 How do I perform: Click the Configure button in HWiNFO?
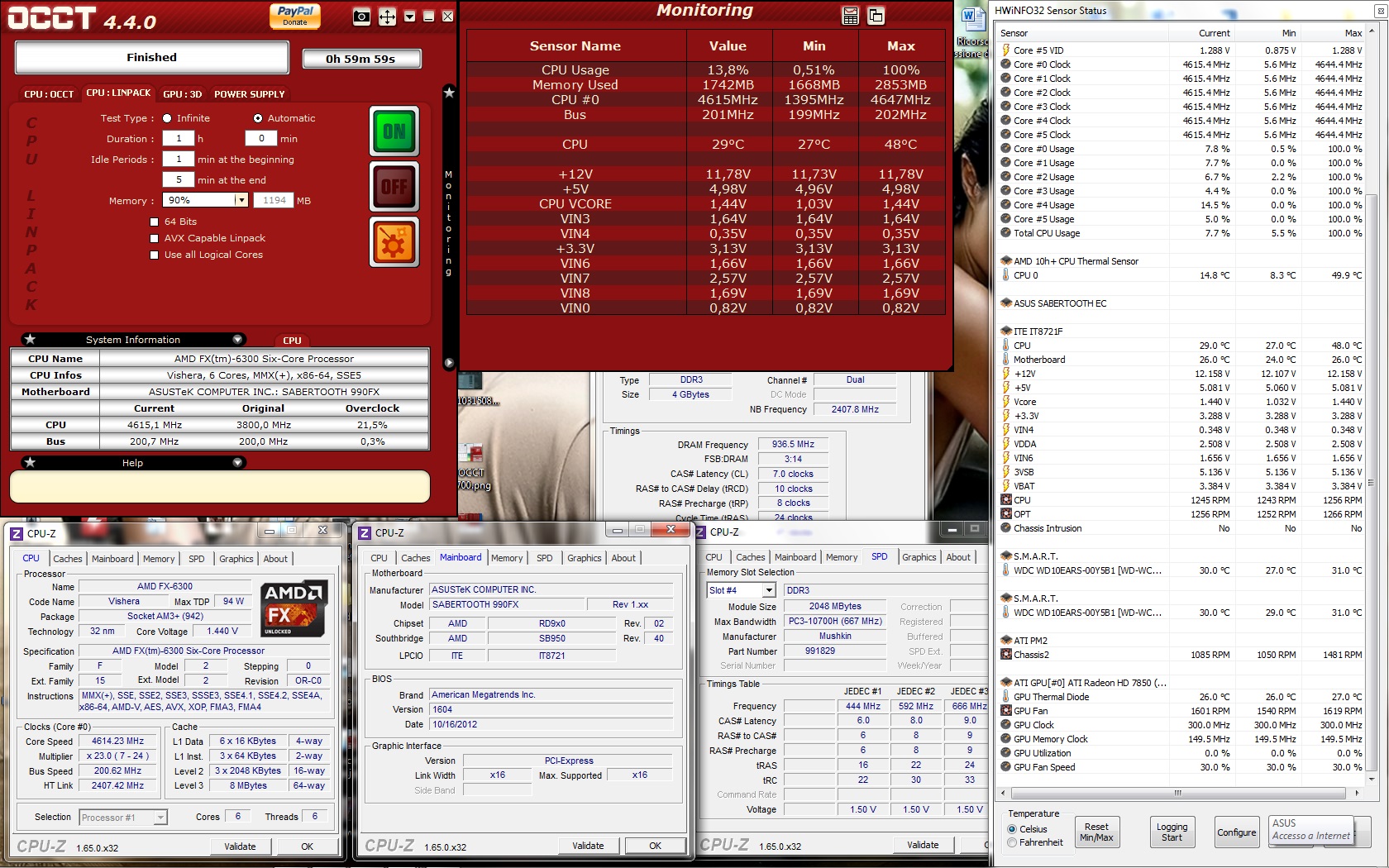click(1236, 832)
